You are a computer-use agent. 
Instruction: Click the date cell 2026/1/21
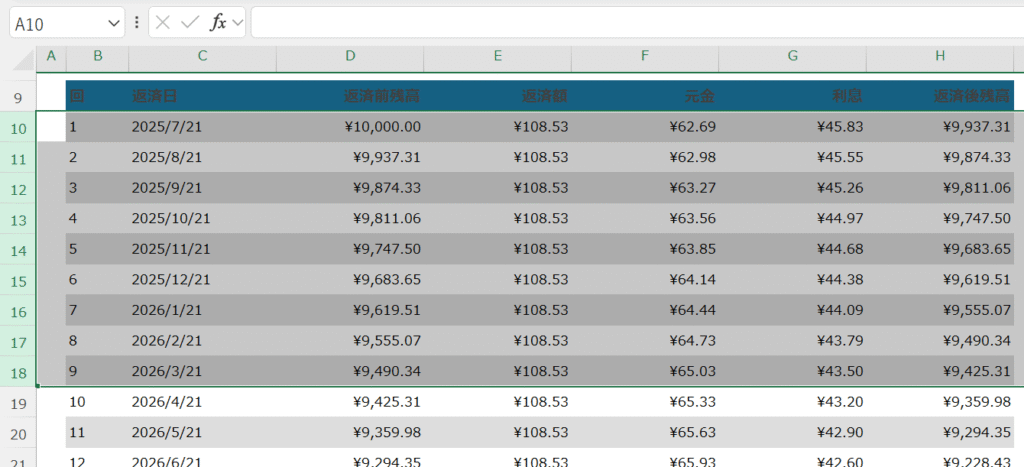pyautogui.click(x=202, y=310)
